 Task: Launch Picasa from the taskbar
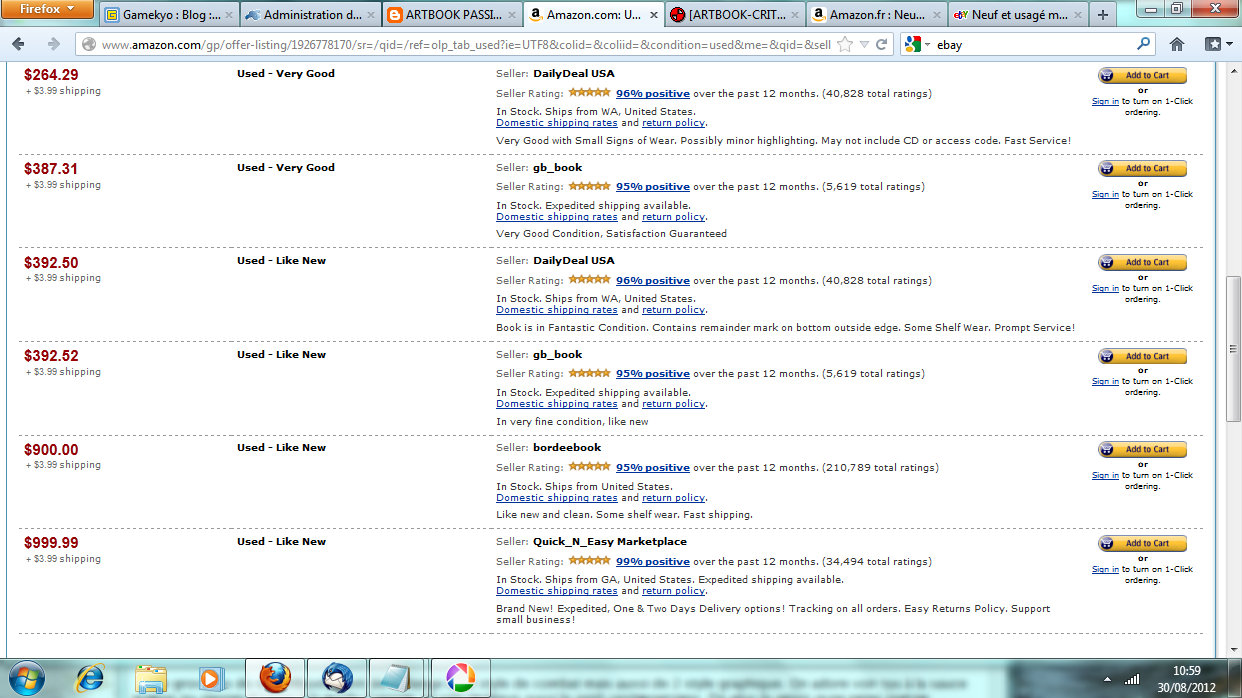(x=460, y=678)
